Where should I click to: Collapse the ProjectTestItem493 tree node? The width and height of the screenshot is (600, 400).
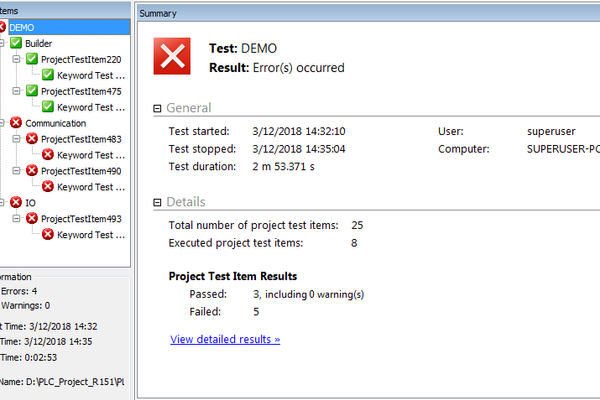[x=16, y=219]
